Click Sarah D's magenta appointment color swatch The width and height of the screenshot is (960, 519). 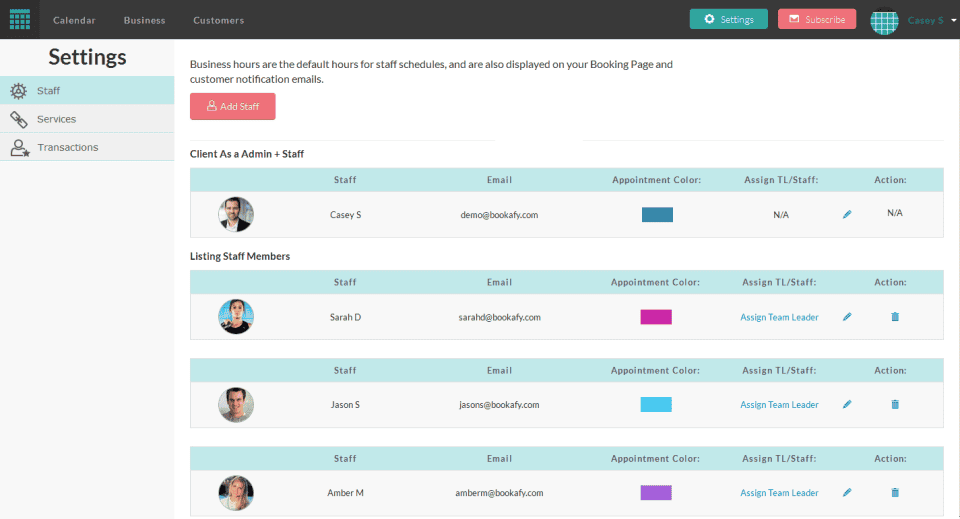[656, 317]
